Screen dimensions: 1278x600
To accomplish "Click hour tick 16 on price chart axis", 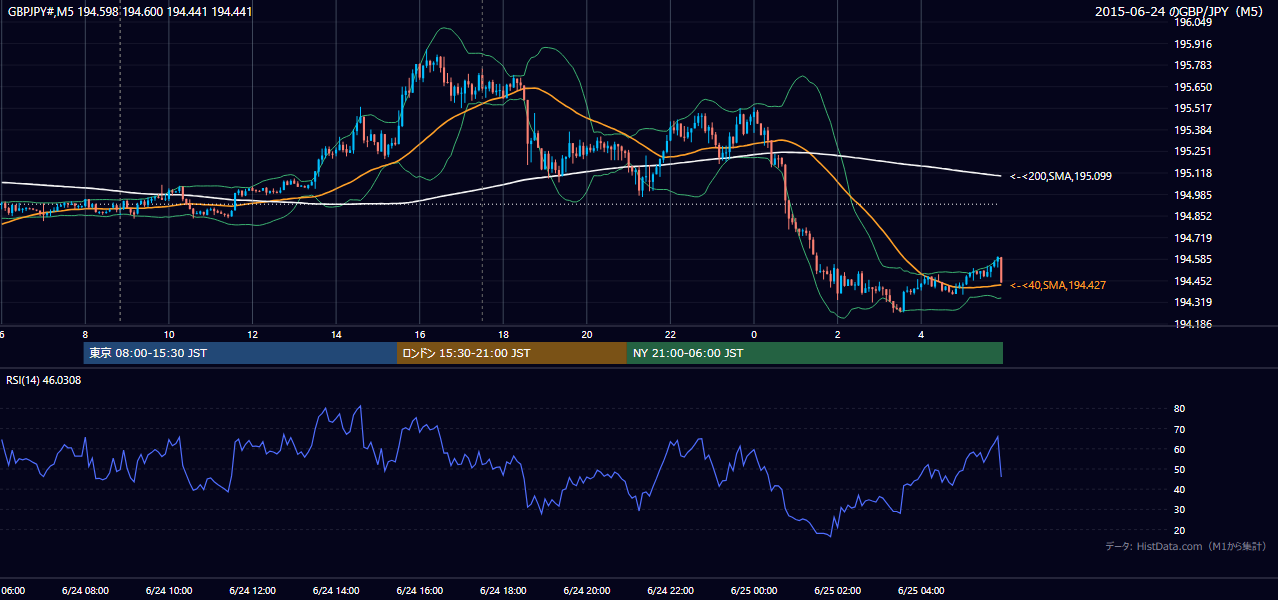I will point(419,334).
